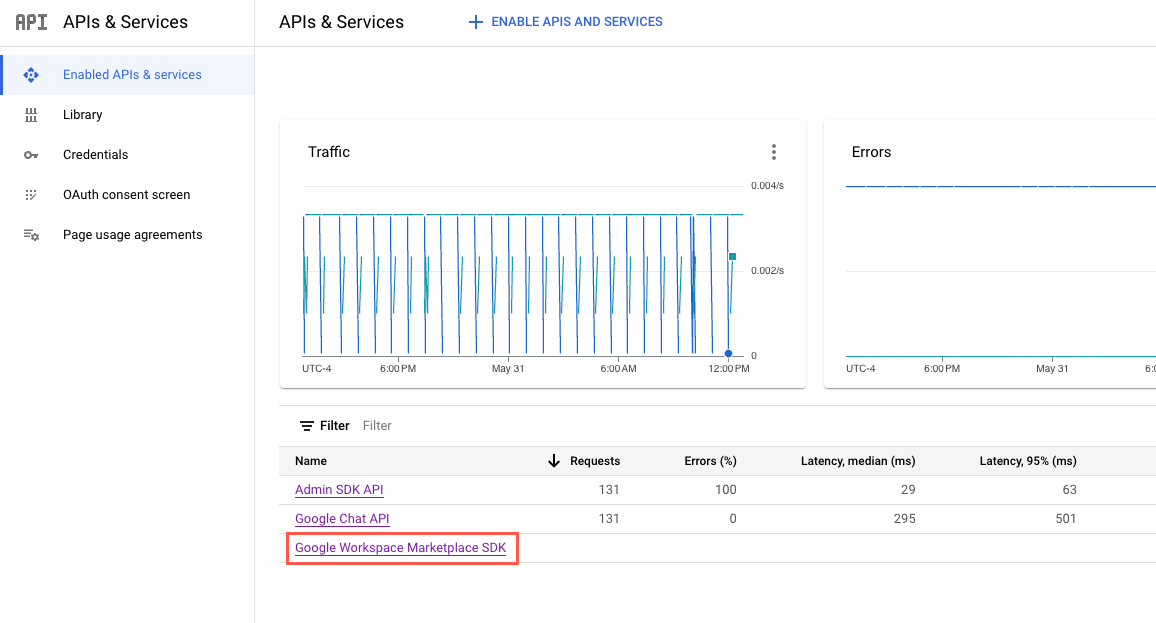Click the Filter list icon

(307, 426)
